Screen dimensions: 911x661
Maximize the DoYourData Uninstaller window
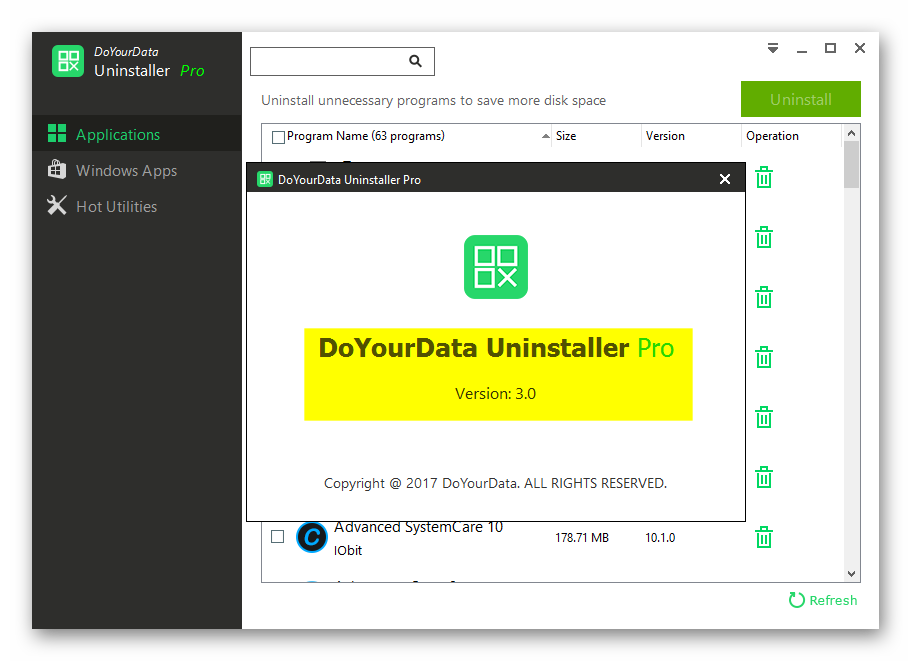tap(831, 48)
